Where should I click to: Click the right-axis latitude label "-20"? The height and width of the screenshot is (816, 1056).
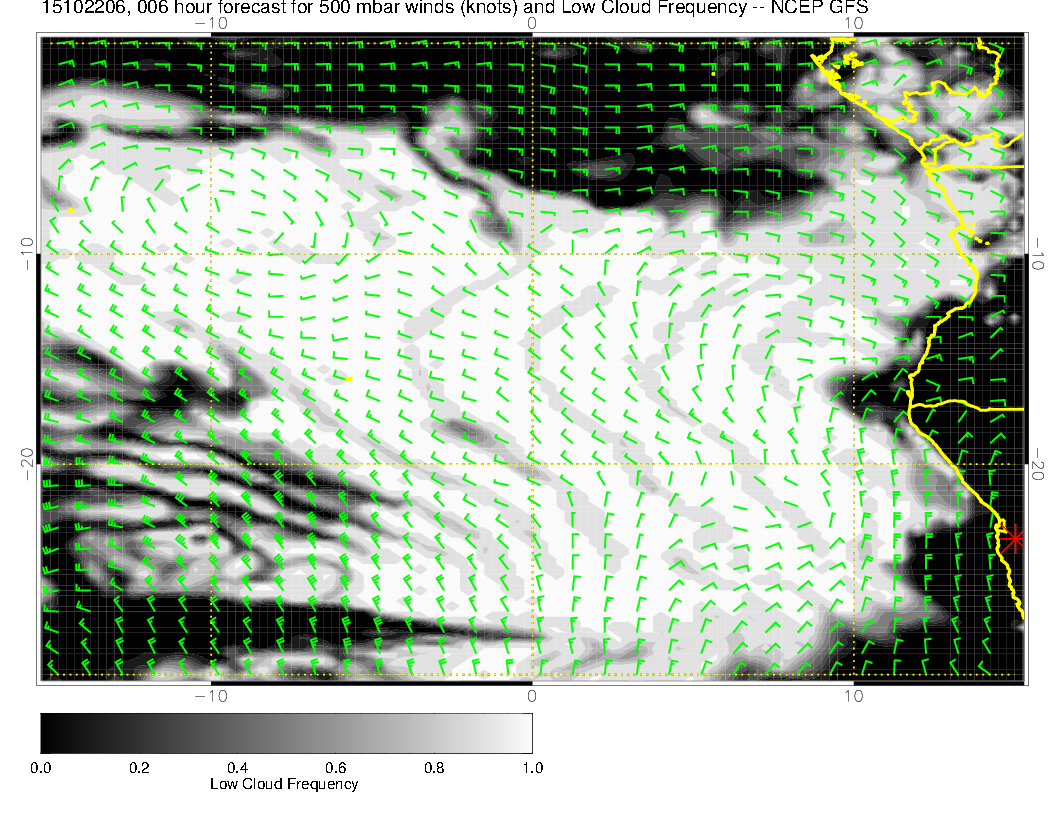[x=1038, y=464]
